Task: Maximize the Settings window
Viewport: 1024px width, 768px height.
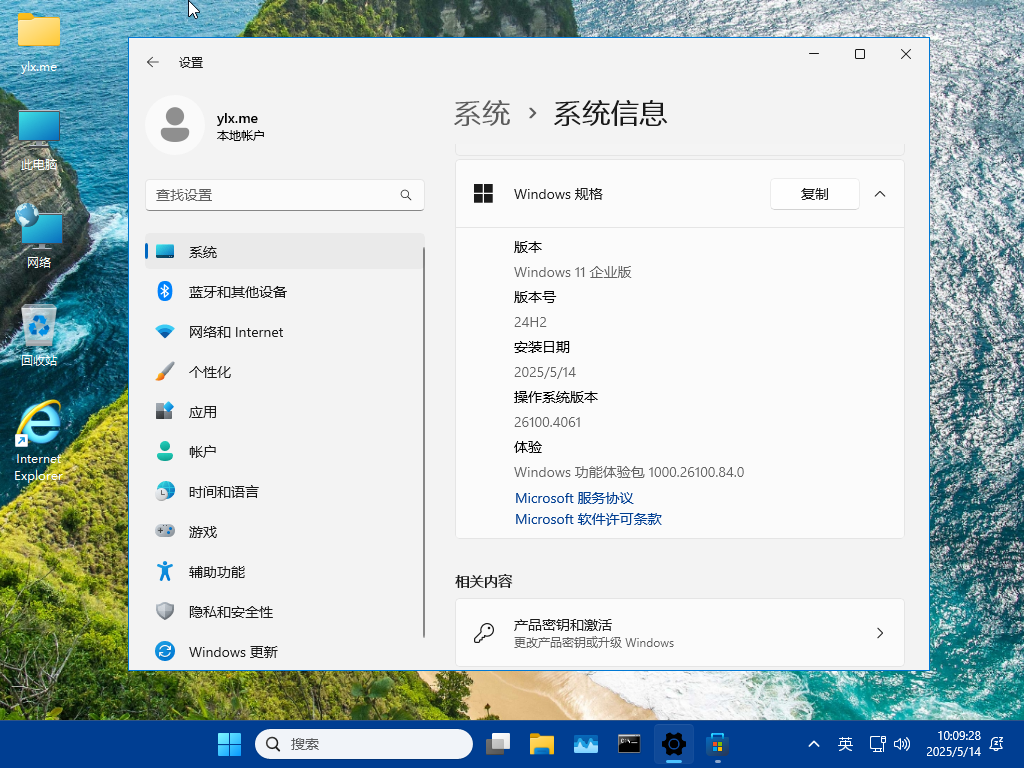Action: [859, 54]
